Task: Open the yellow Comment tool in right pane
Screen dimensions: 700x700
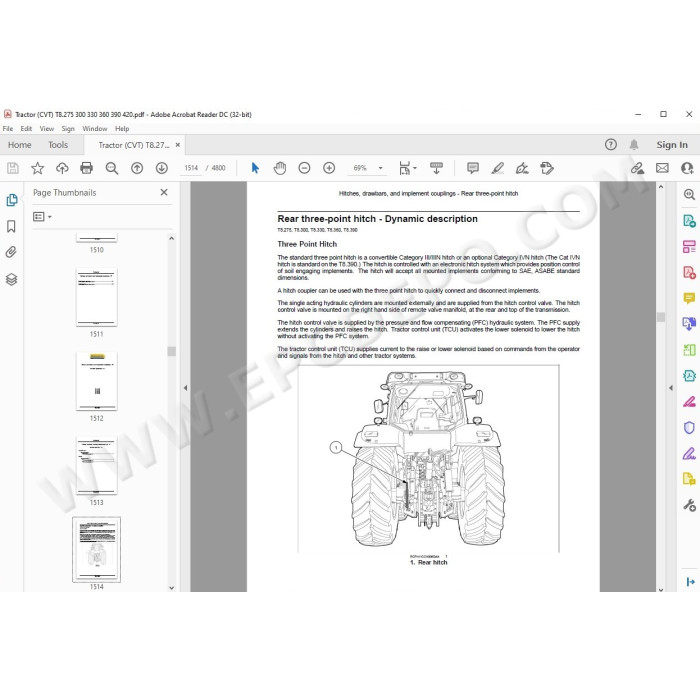Action: click(689, 298)
